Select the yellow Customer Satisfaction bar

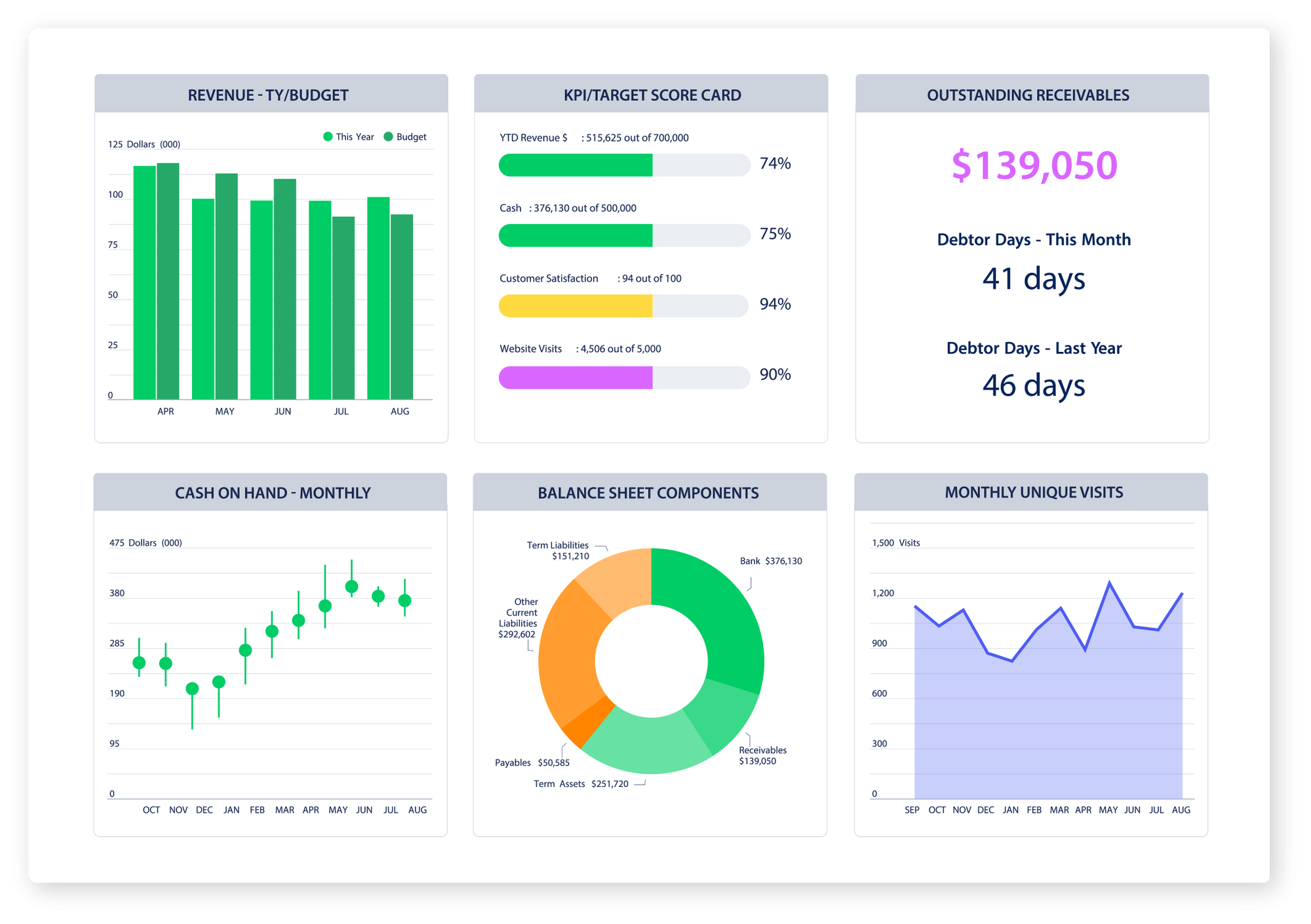(576, 306)
